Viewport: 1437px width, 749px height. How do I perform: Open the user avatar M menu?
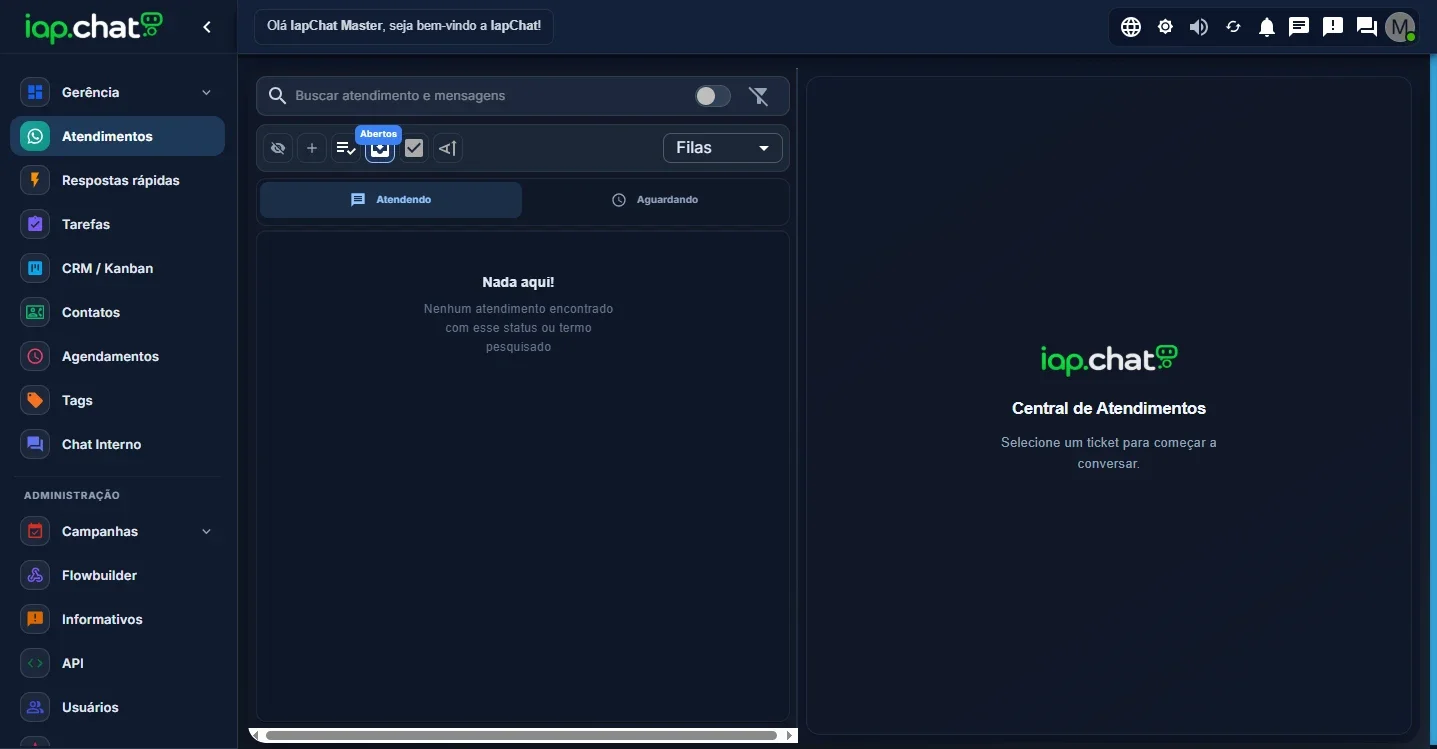click(1400, 27)
